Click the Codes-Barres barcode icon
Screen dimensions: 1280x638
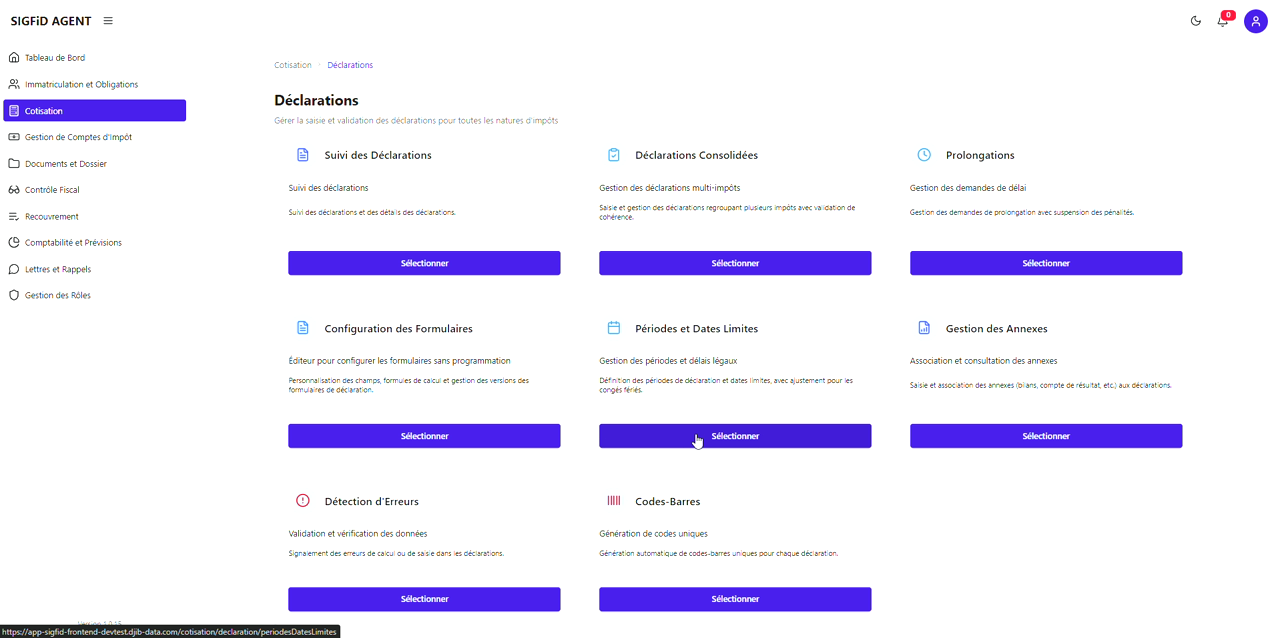coord(614,501)
